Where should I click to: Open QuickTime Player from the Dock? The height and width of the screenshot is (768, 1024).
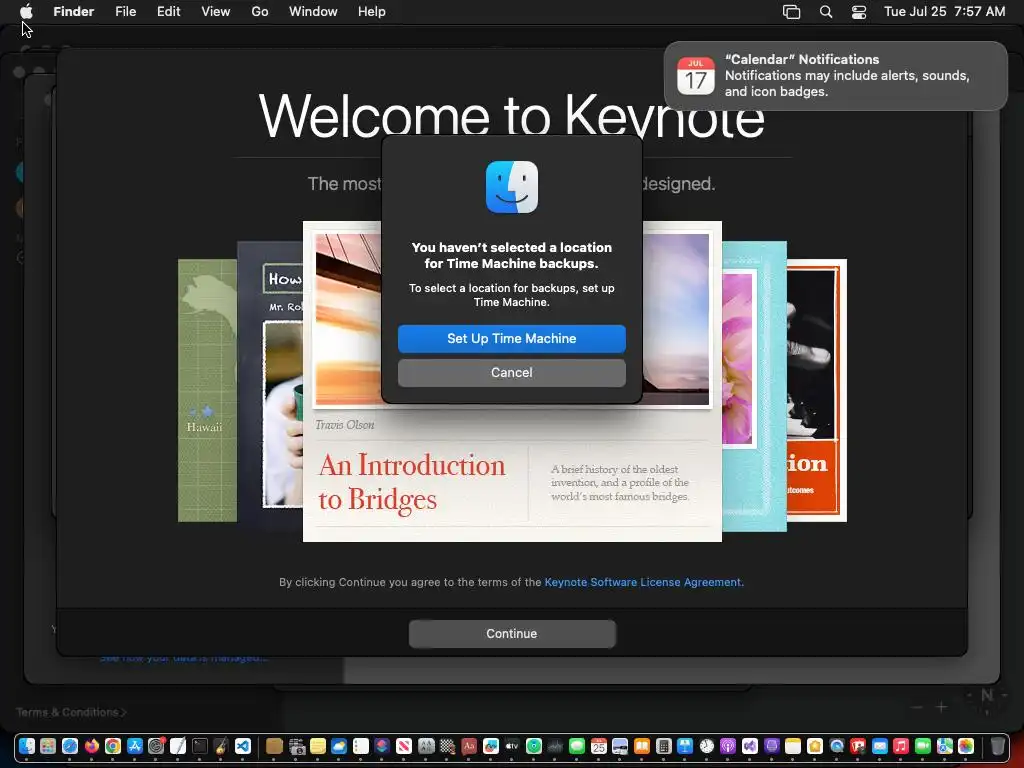(837, 746)
